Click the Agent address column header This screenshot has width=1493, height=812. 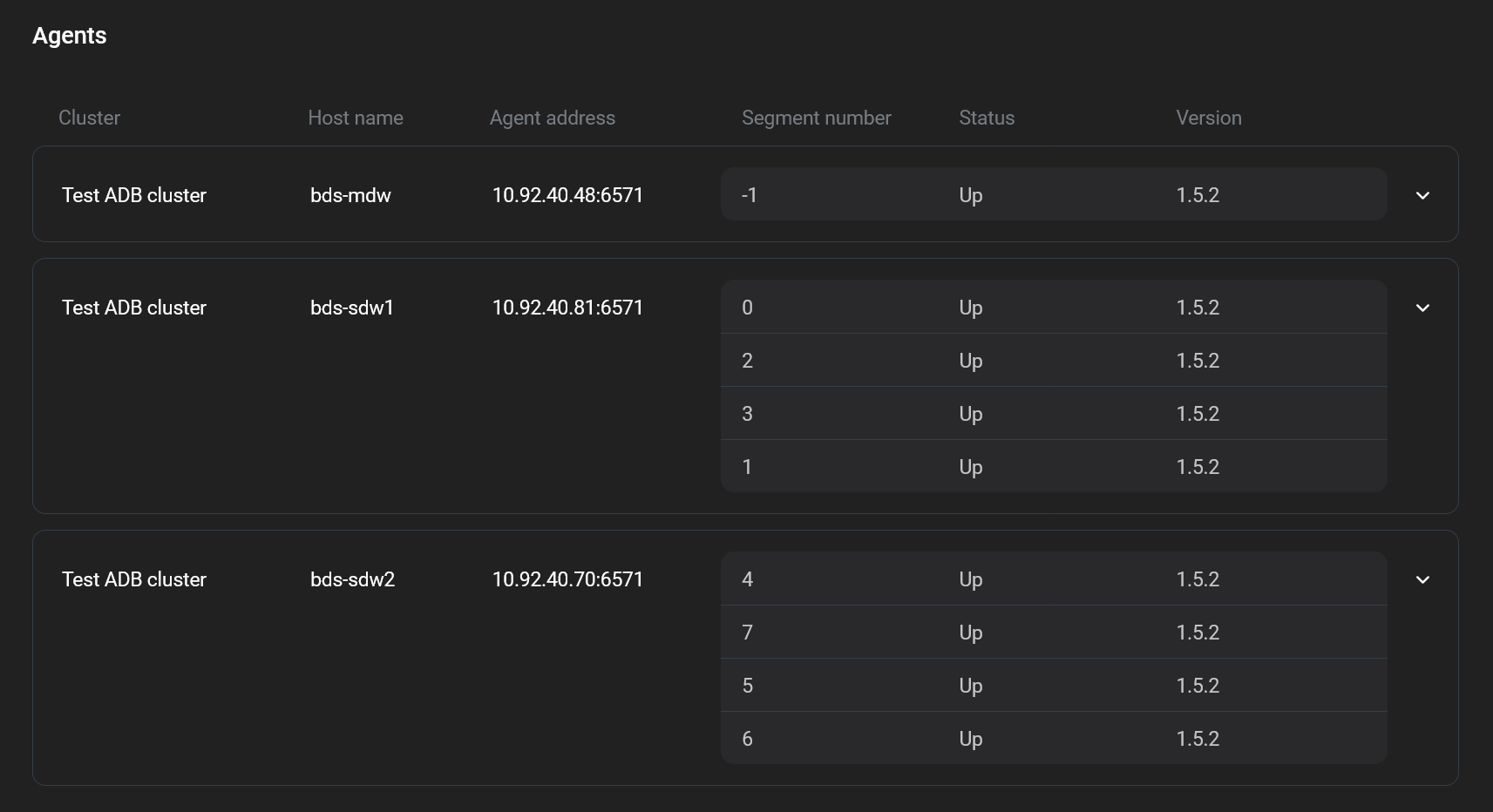[x=552, y=118]
